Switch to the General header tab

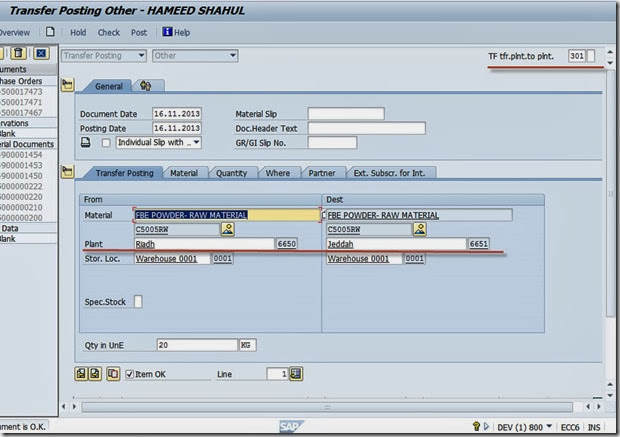tap(109, 86)
